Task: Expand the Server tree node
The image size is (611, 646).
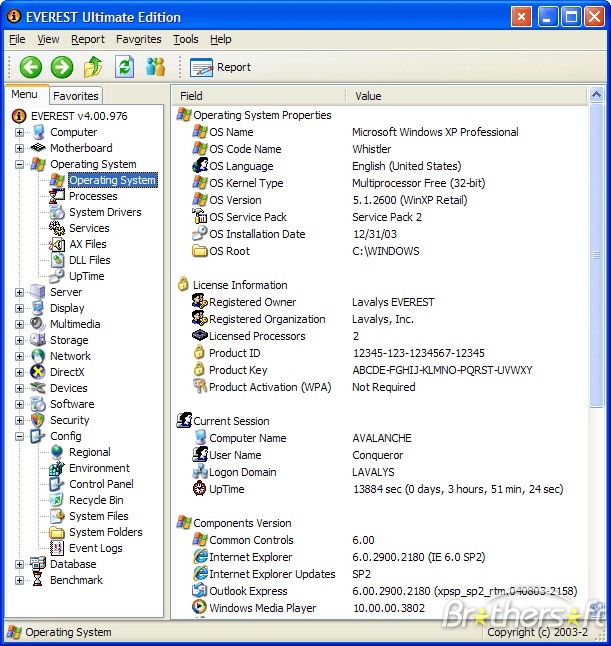Action: 19,292
